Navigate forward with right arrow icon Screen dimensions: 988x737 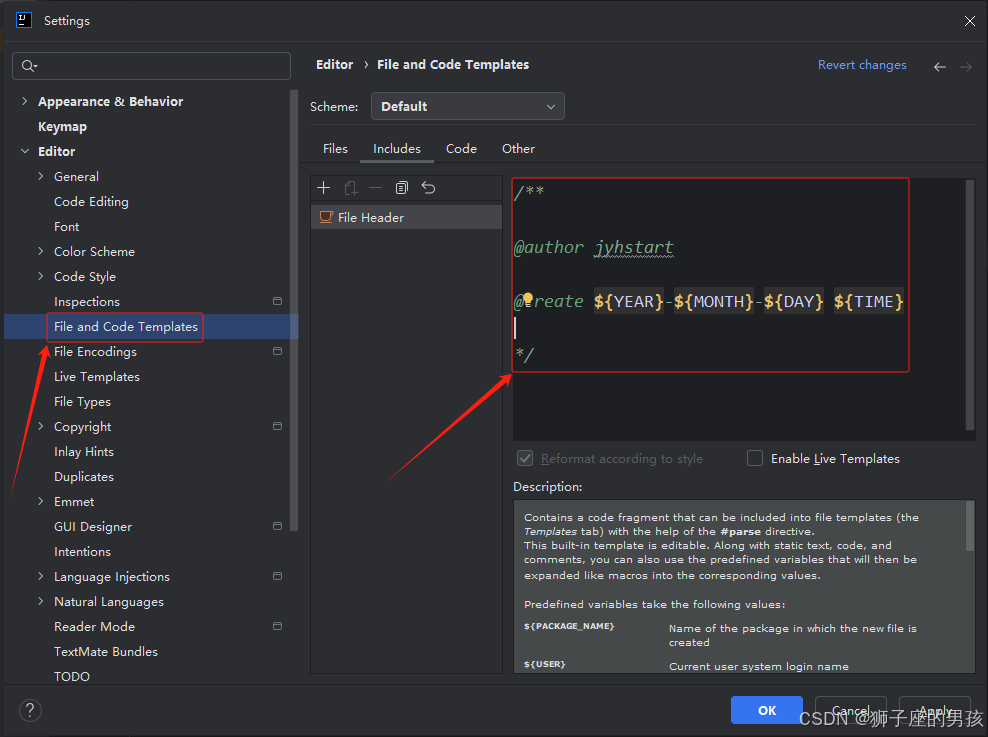[966, 67]
